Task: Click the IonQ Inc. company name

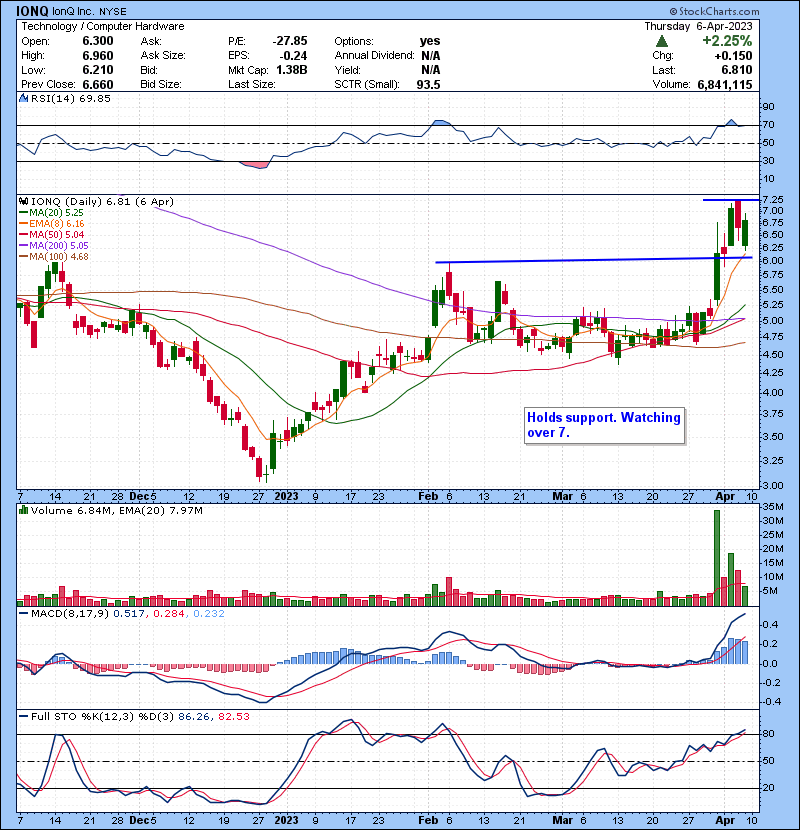Action: (x=74, y=12)
